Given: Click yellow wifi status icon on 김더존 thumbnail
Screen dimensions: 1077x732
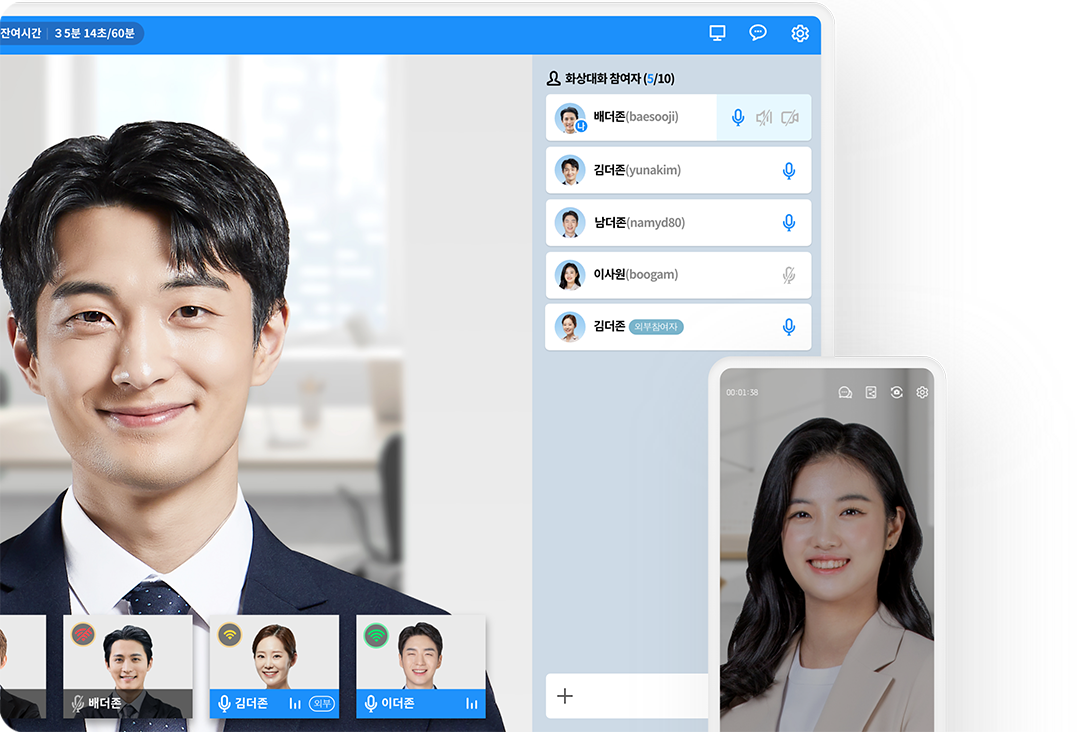Looking at the screenshot, I should (229, 634).
